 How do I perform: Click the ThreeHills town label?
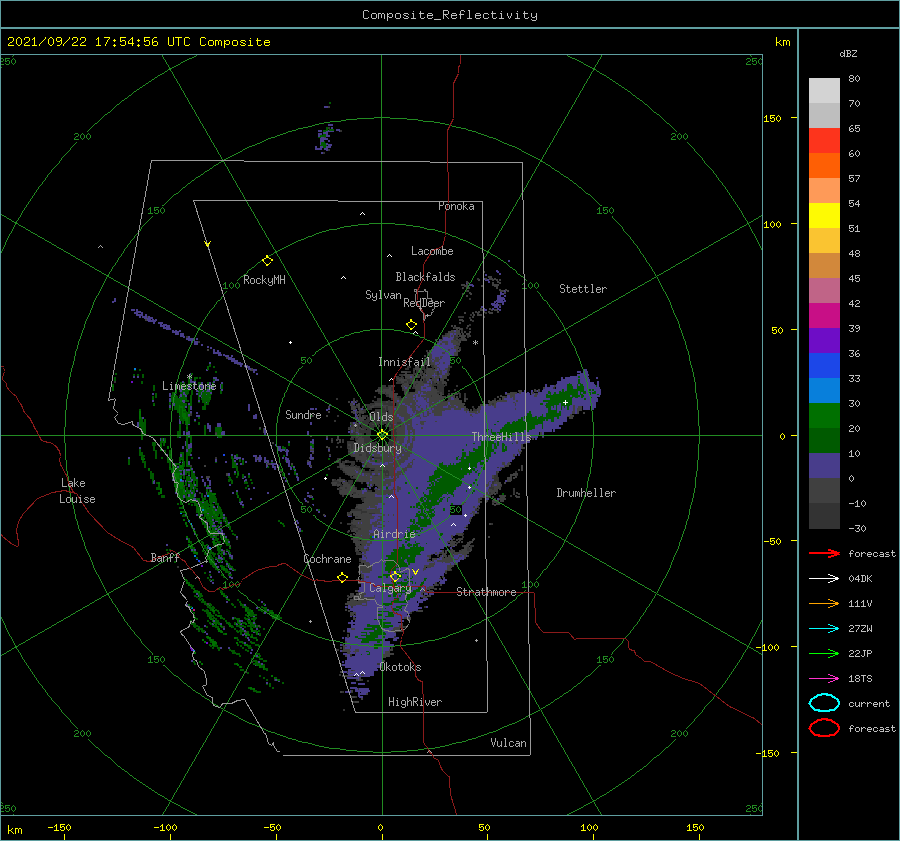tap(501, 437)
